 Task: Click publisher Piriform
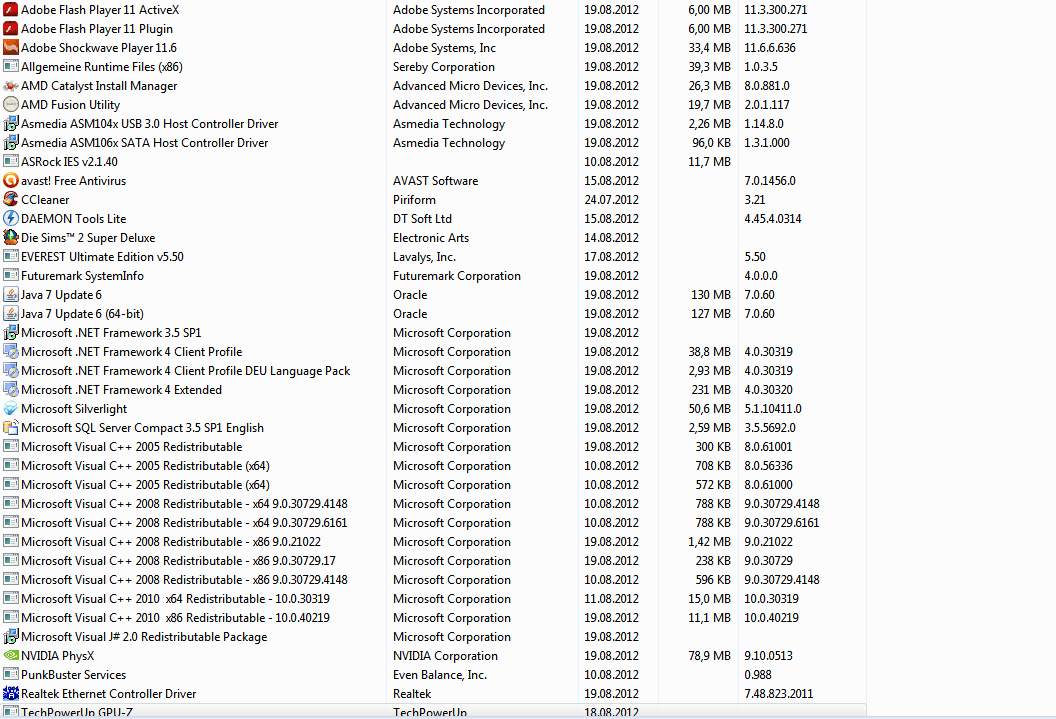[x=414, y=199]
